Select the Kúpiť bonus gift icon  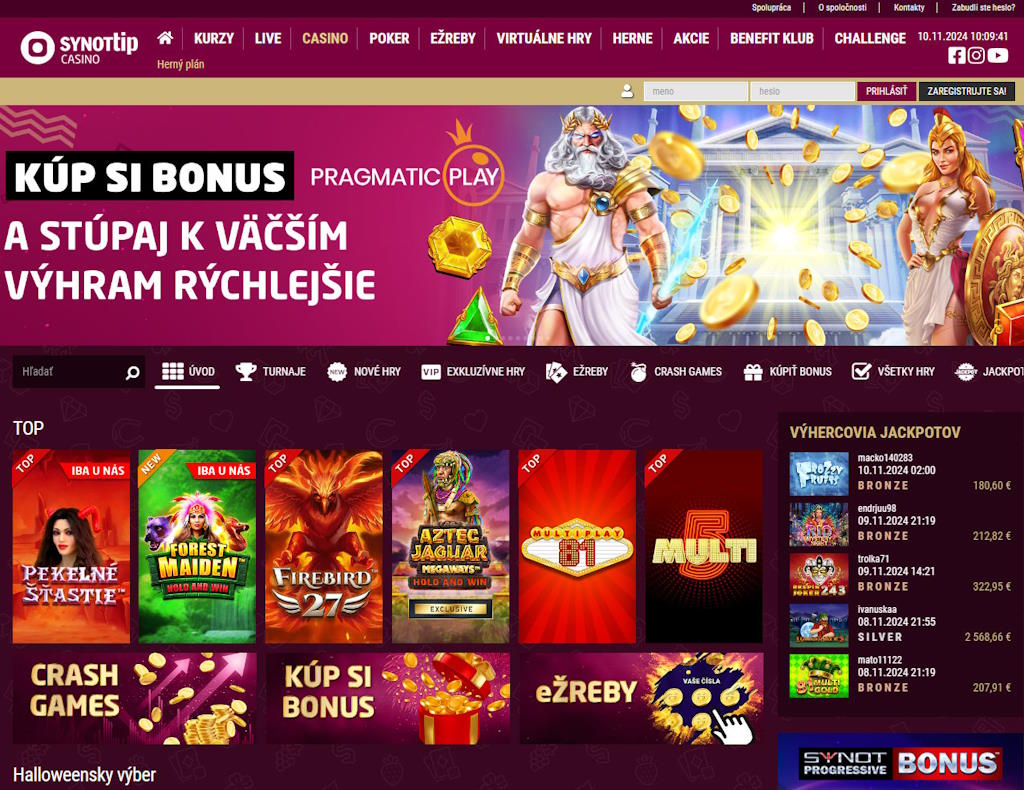click(x=753, y=372)
